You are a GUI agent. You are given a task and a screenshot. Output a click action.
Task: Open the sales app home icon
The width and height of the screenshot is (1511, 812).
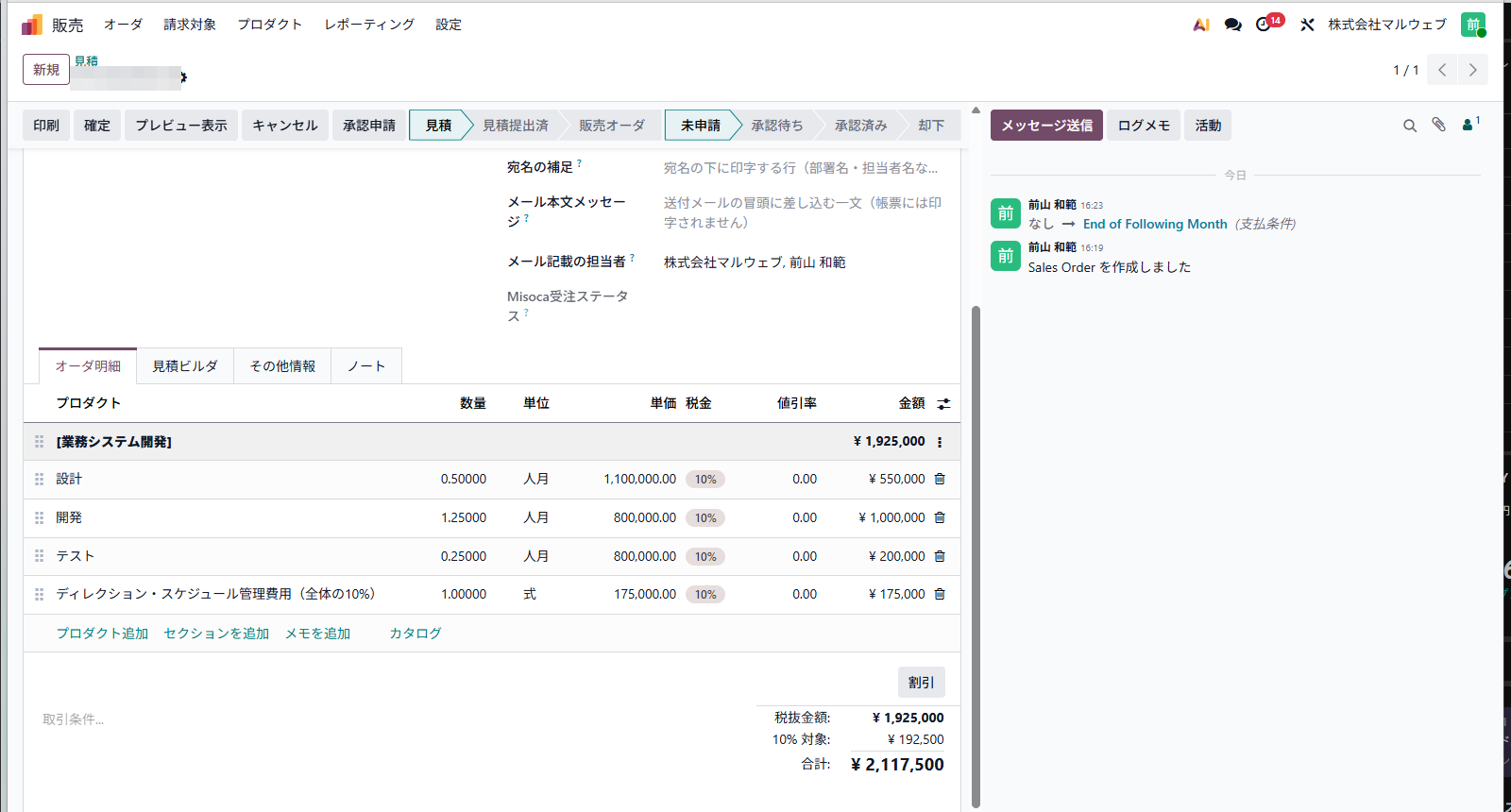coord(32,25)
